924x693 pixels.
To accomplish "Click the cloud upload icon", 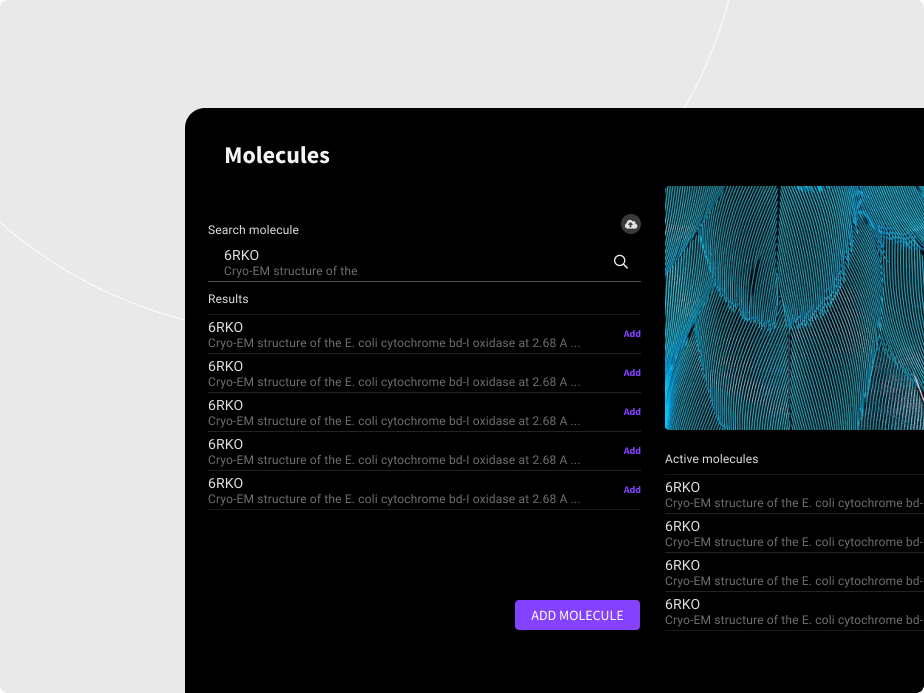I will tap(631, 225).
